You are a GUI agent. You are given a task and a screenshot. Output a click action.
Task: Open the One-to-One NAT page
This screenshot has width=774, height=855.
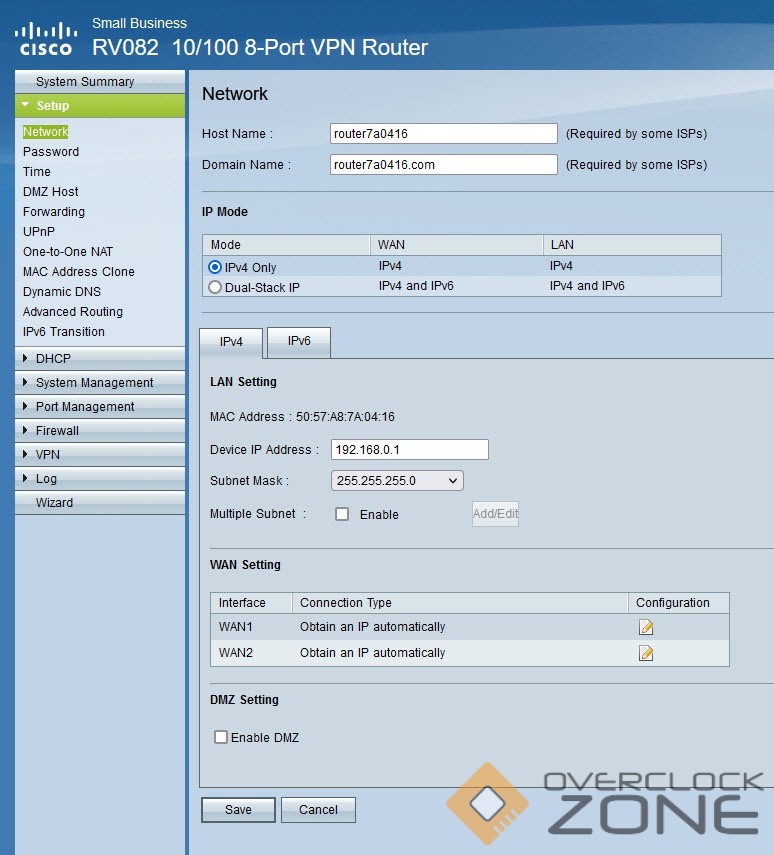pyautogui.click(x=68, y=252)
